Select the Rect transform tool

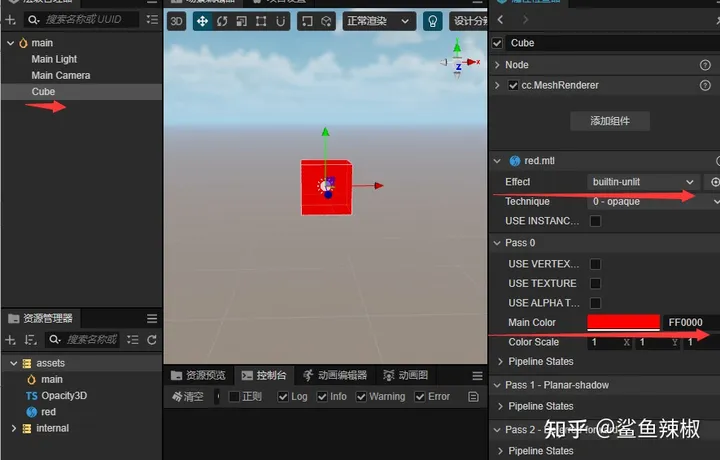coord(261,22)
